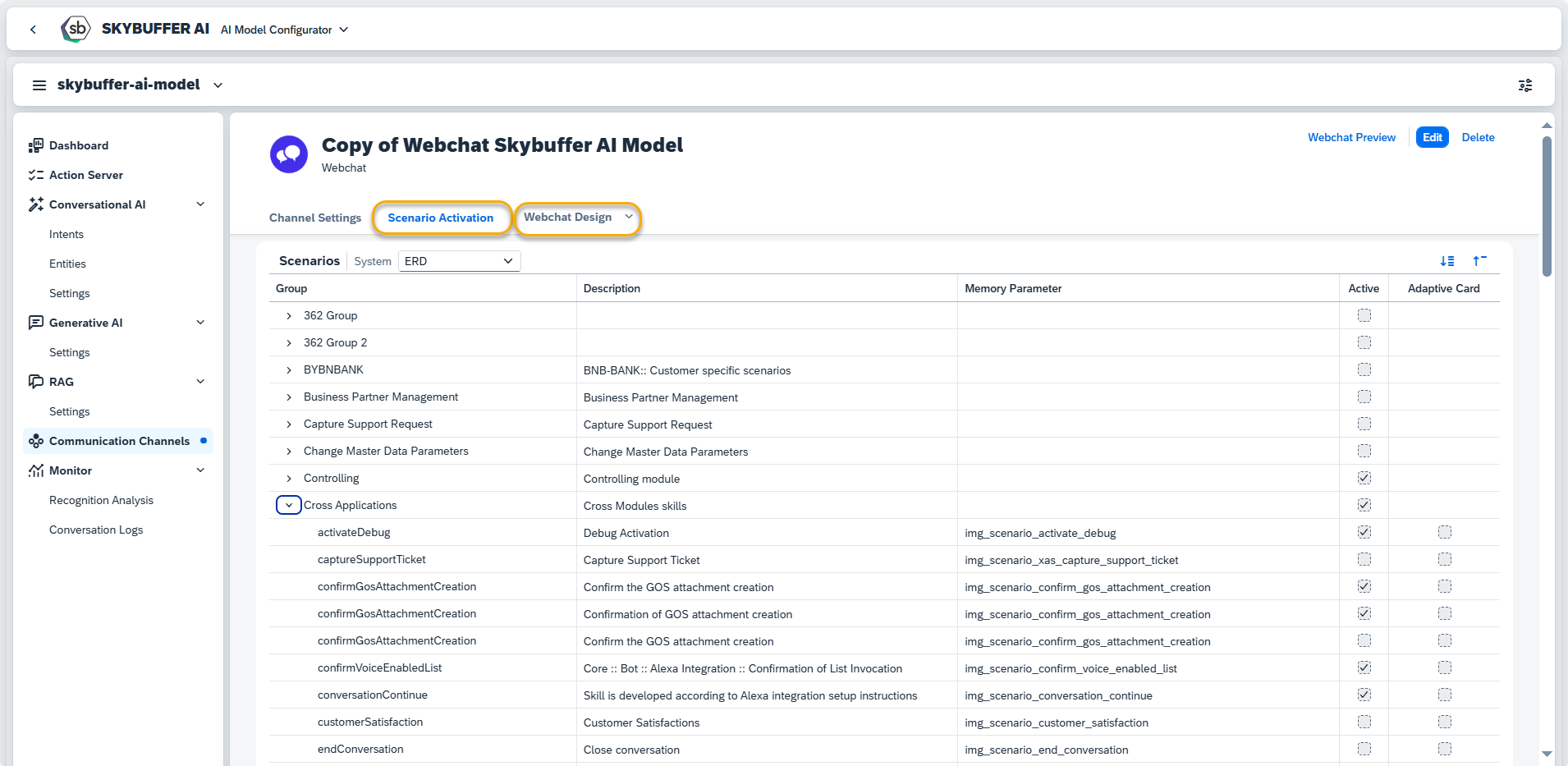Click the Edit button
1568x766 pixels.
[1433, 137]
